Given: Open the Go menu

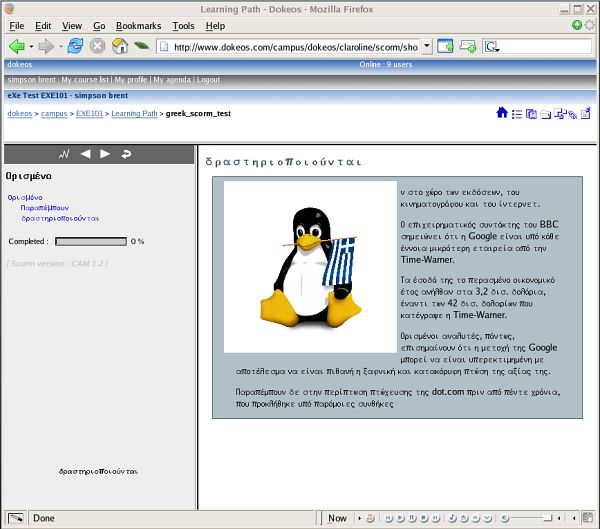Looking at the screenshot, I should 99,26.
